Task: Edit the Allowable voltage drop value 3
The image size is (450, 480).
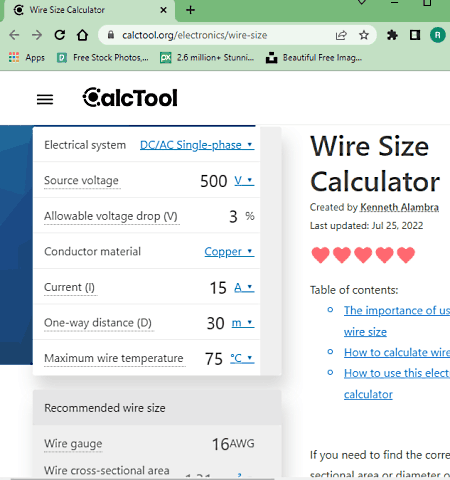Action: click(x=233, y=217)
